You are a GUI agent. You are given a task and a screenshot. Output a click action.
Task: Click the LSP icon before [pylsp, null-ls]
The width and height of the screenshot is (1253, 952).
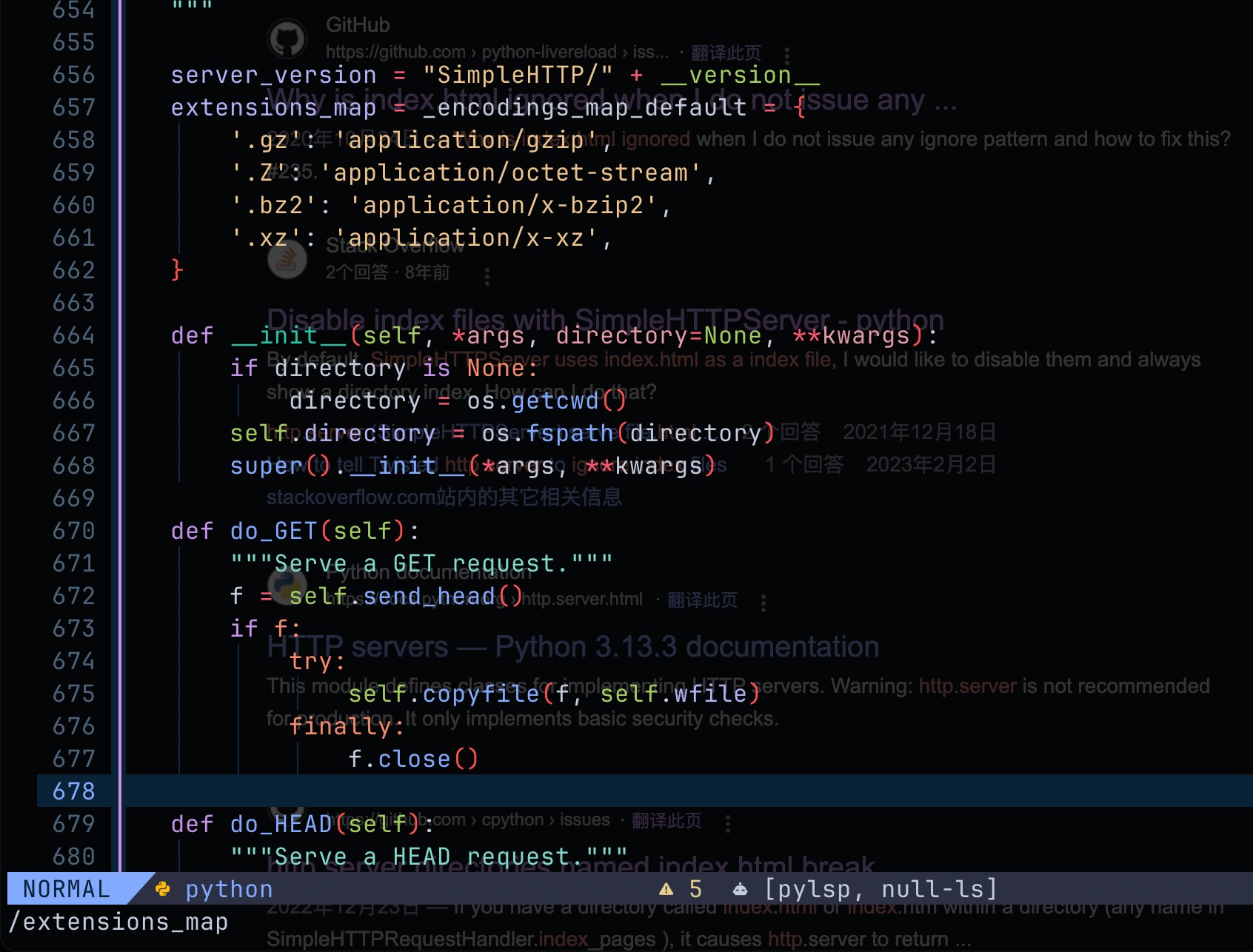(x=740, y=888)
